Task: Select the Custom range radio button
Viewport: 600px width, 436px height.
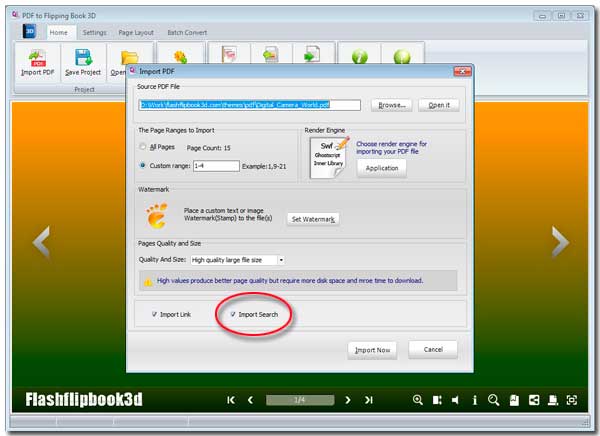Action: coord(143,165)
